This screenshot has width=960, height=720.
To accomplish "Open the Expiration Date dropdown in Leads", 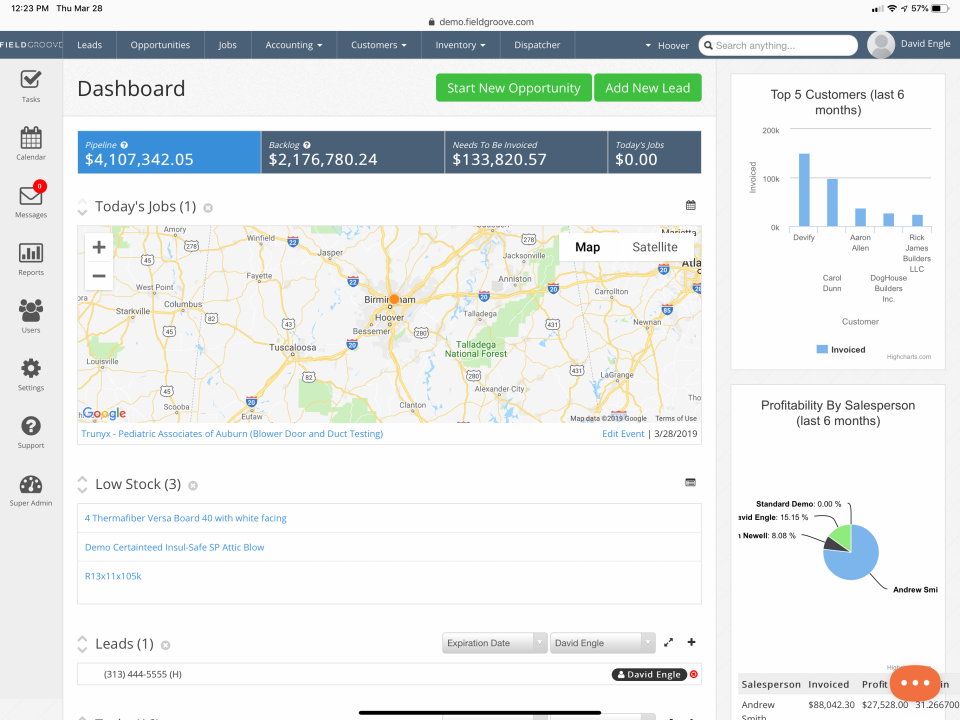I will pyautogui.click(x=494, y=642).
